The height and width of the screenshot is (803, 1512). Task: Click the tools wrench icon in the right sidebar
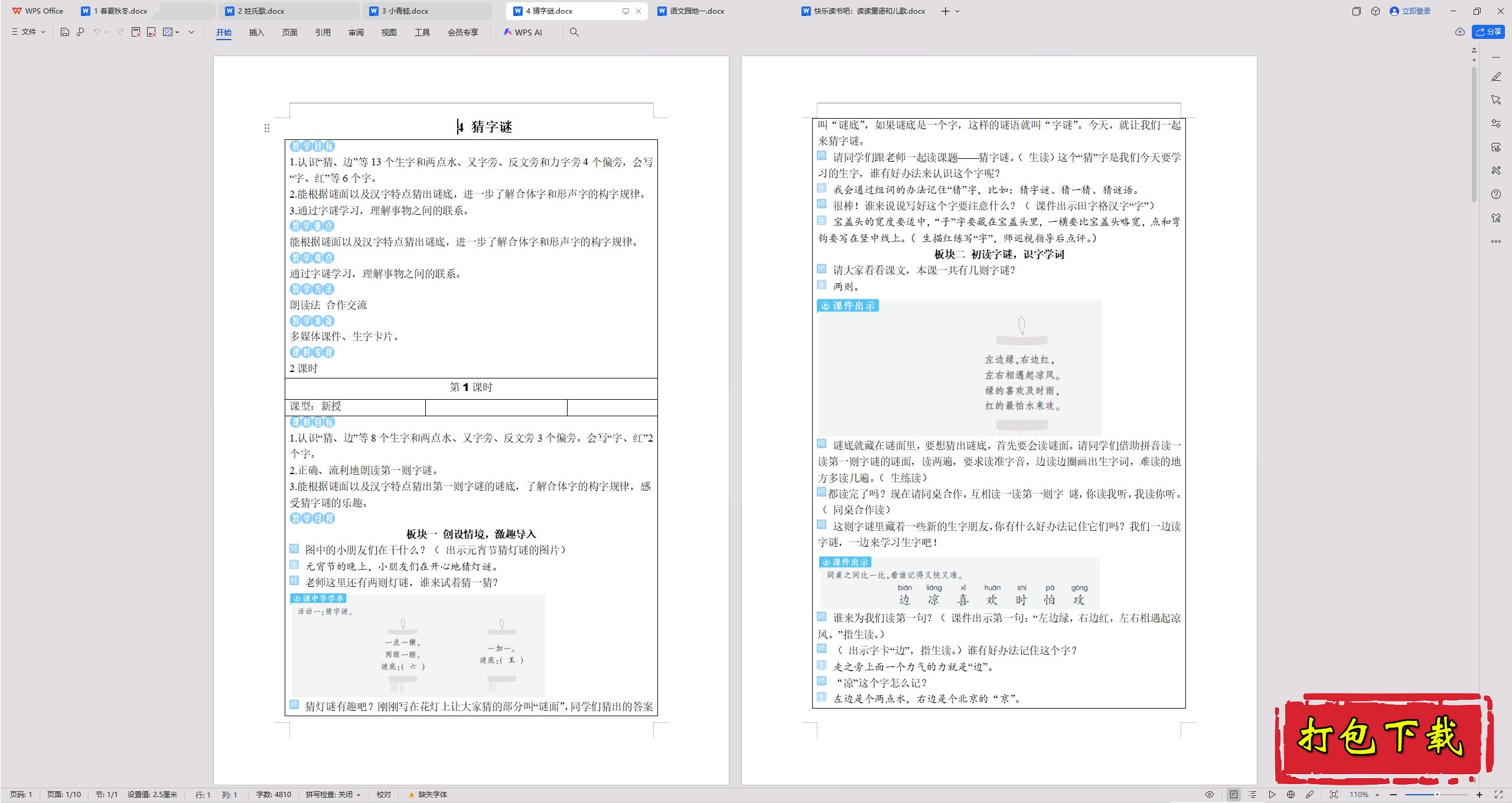tap(1496, 171)
